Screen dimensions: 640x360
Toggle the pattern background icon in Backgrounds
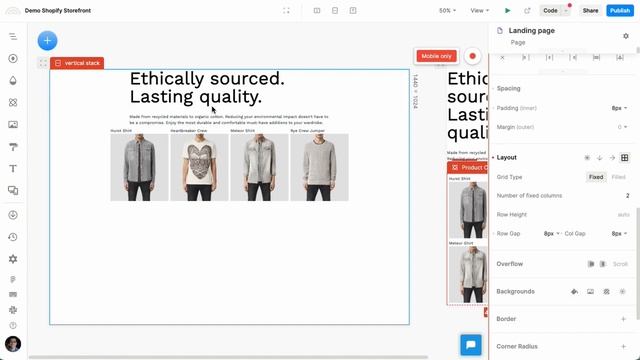(607, 291)
